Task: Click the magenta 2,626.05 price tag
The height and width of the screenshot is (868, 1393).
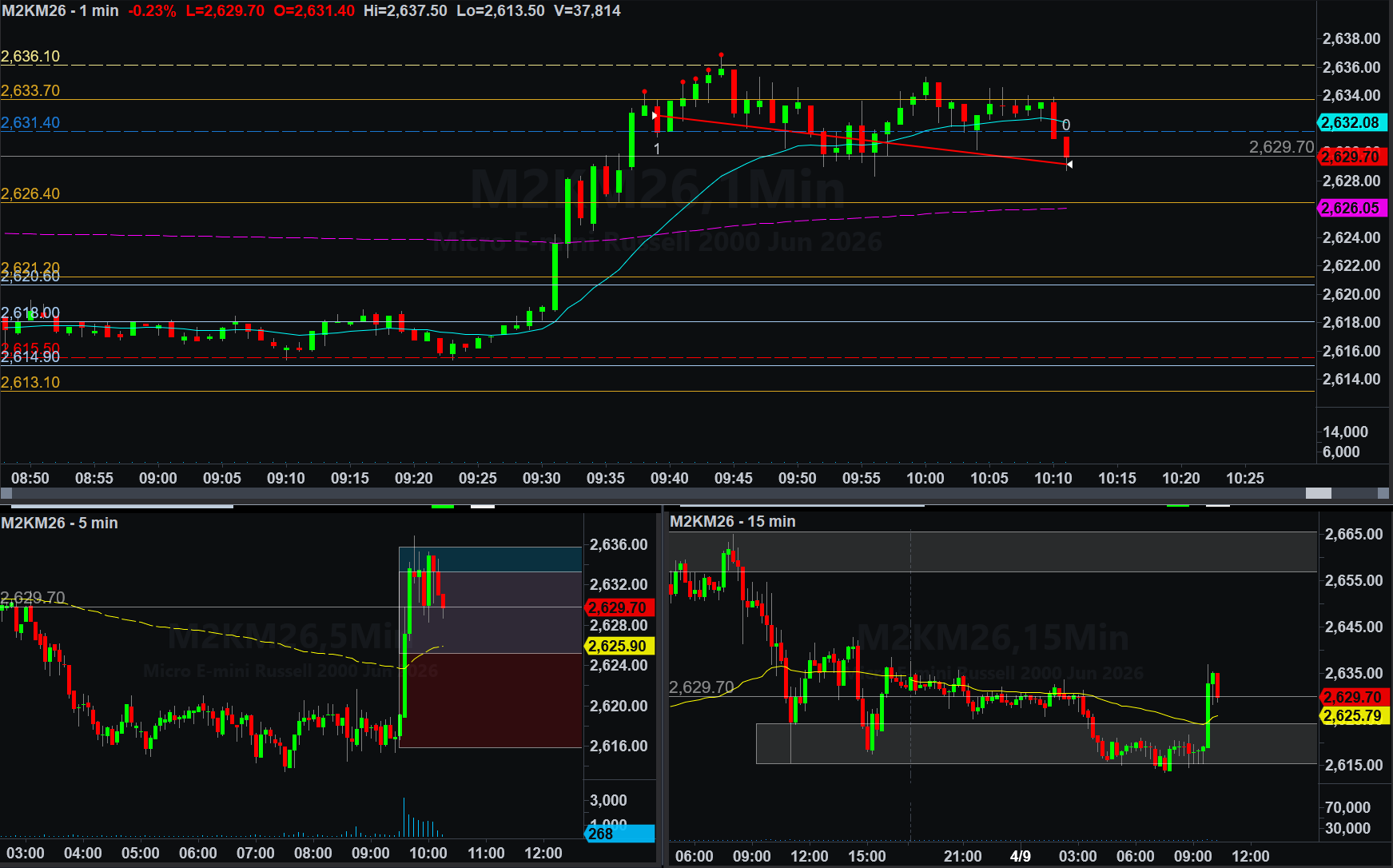Action: (1351, 209)
